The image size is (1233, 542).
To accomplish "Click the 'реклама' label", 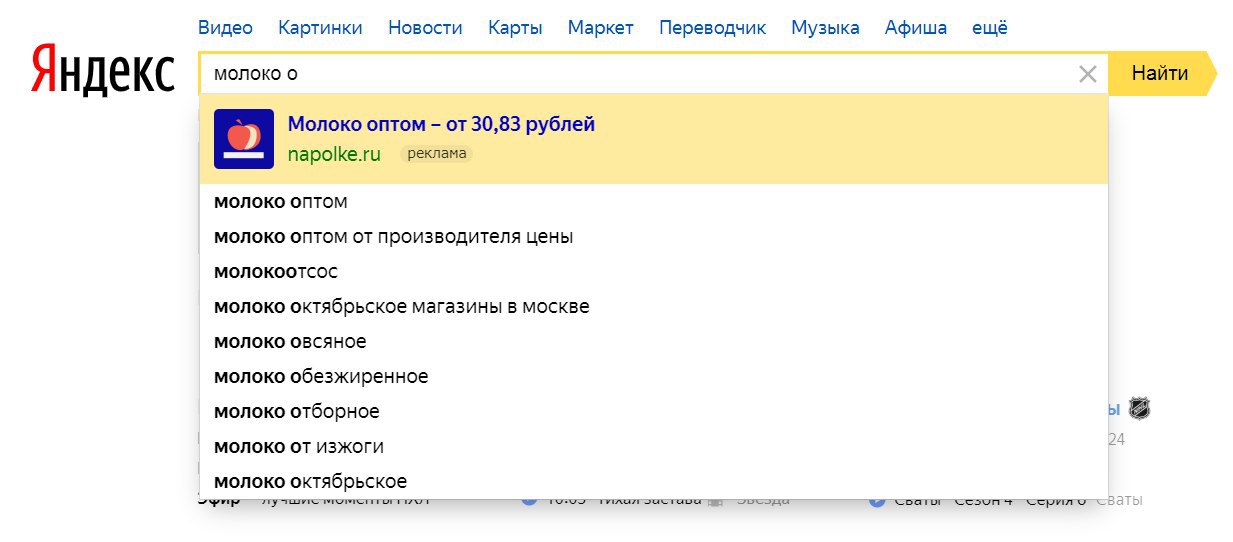I will coord(436,154).
